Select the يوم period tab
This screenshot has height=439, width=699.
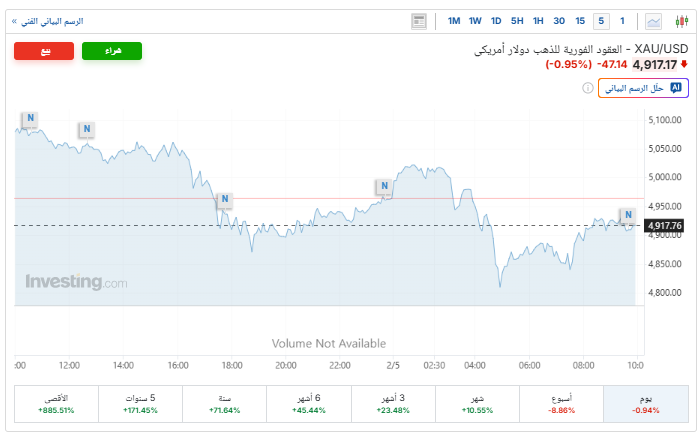[646, 403]
